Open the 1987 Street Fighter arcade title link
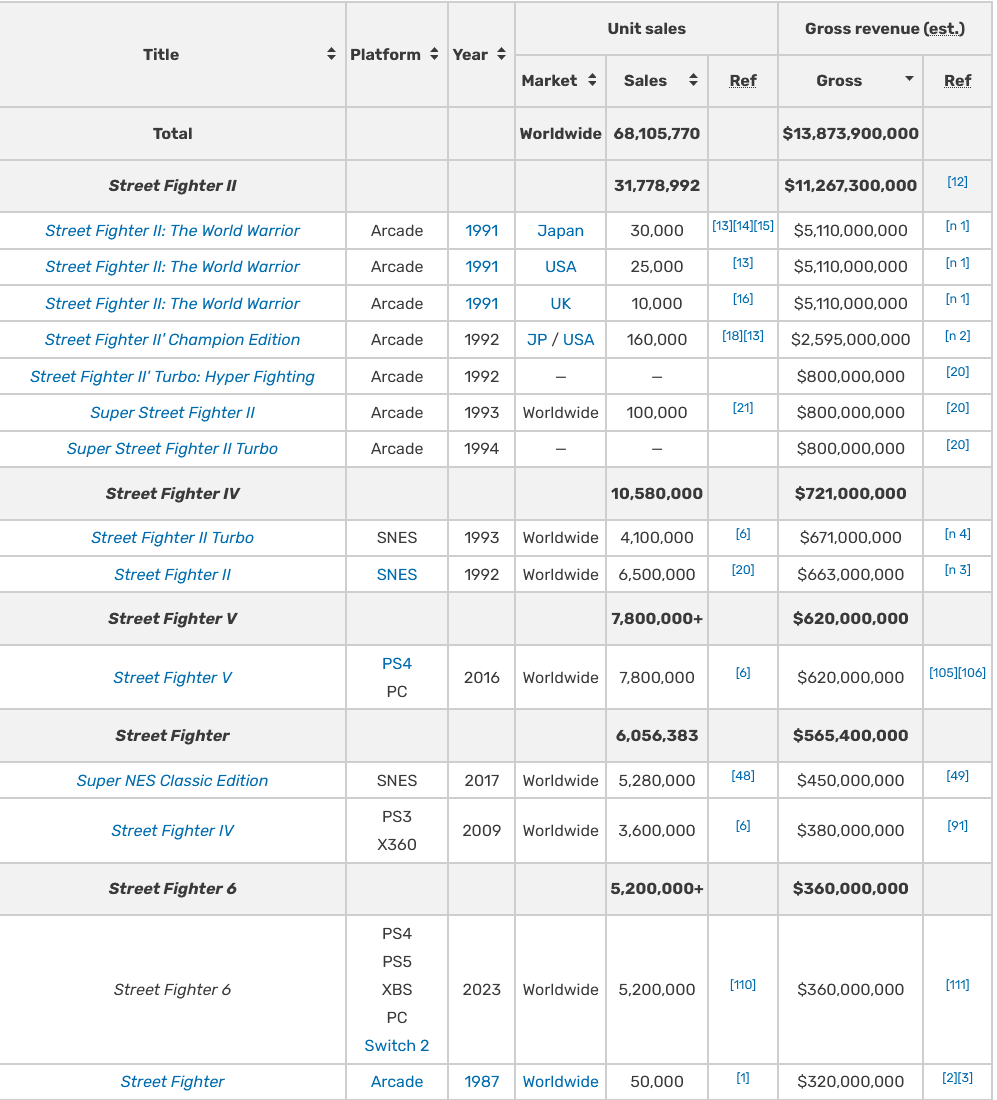Image resolution: width=997 pixels, height=1100 pixels. coord(172,1082)
